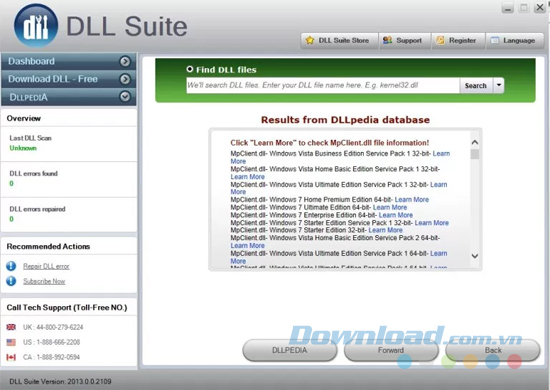Image resolution: width=550 pixels, height=390 pixels.
Task: Open the DLLPEDIA sidebar menu
Action: [x=69, y=97]
